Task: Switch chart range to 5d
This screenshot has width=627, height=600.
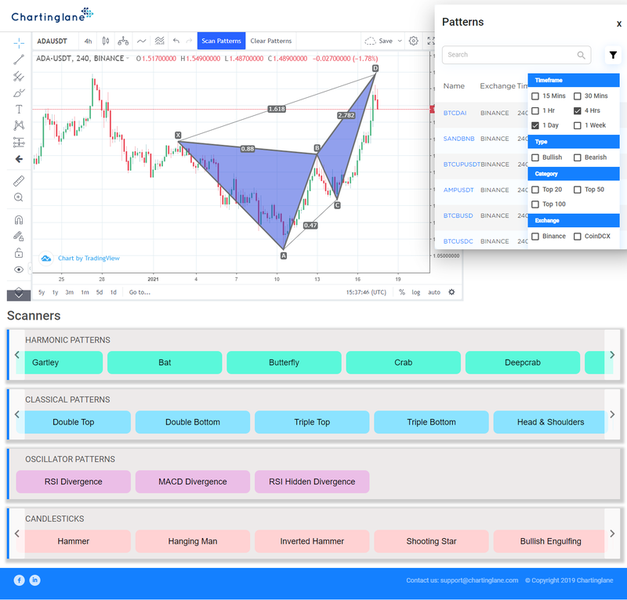Action: [100, 292]
